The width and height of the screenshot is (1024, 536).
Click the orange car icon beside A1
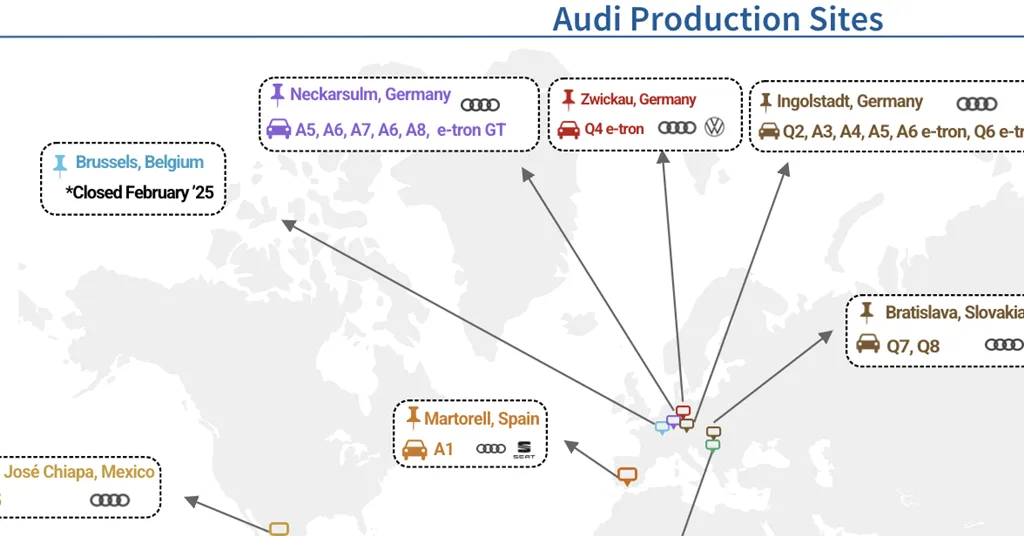[x=415, y=449]
